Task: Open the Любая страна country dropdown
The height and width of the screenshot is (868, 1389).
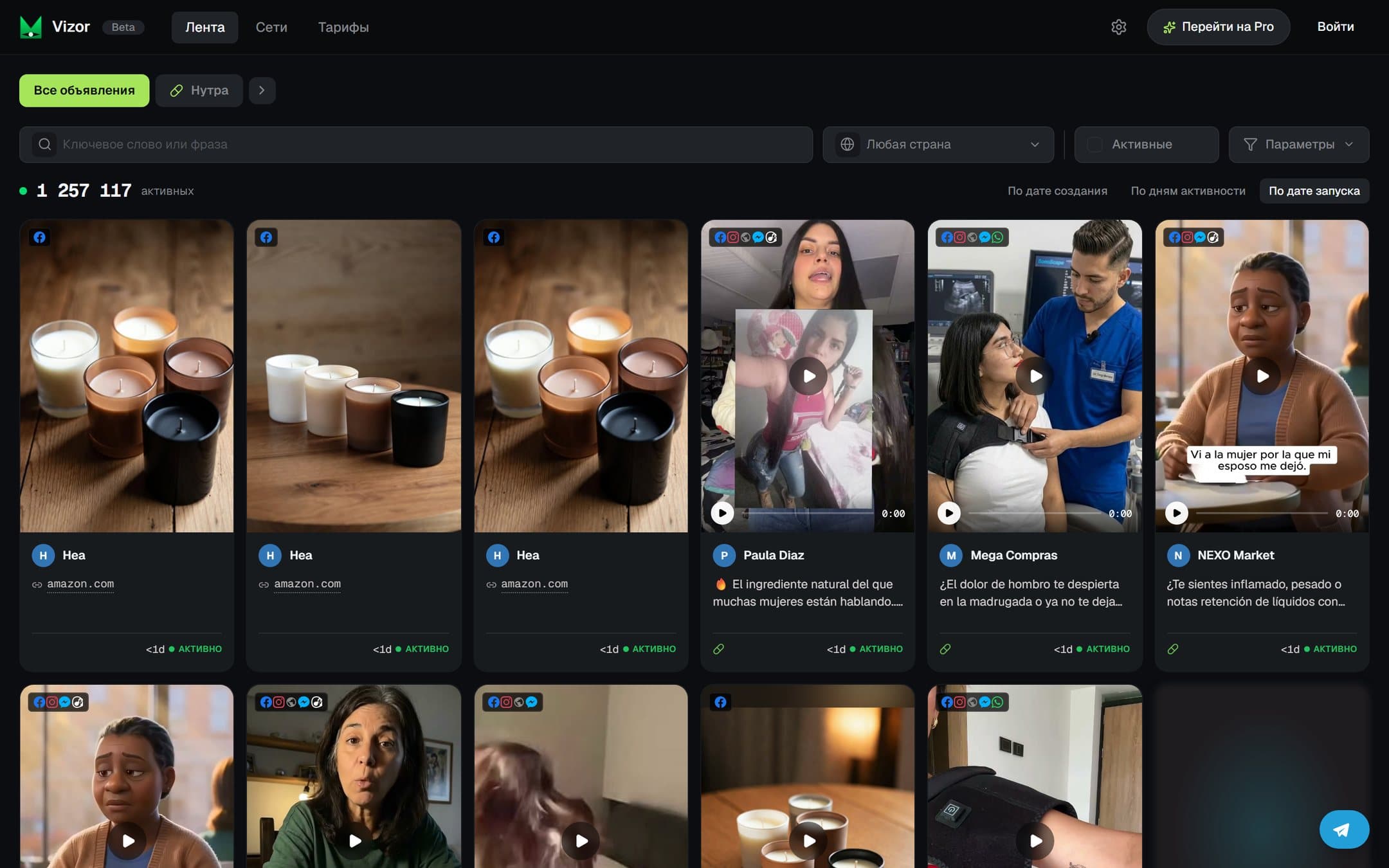Action: [x=938, y=145]
